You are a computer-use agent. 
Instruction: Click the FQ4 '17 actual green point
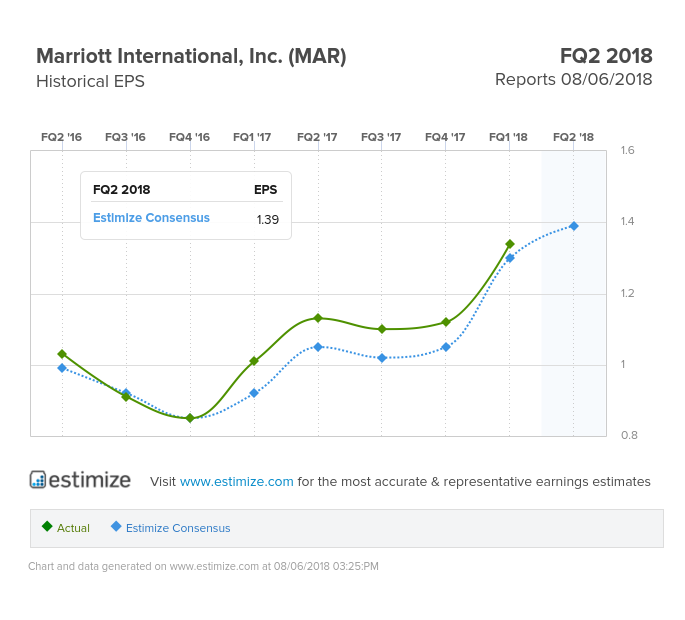point(446,322)
